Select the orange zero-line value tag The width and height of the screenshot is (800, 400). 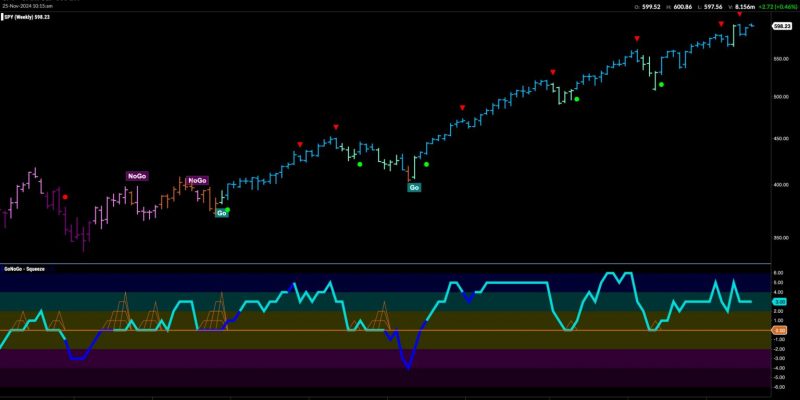pyautogui.click(x=779, y=331)
